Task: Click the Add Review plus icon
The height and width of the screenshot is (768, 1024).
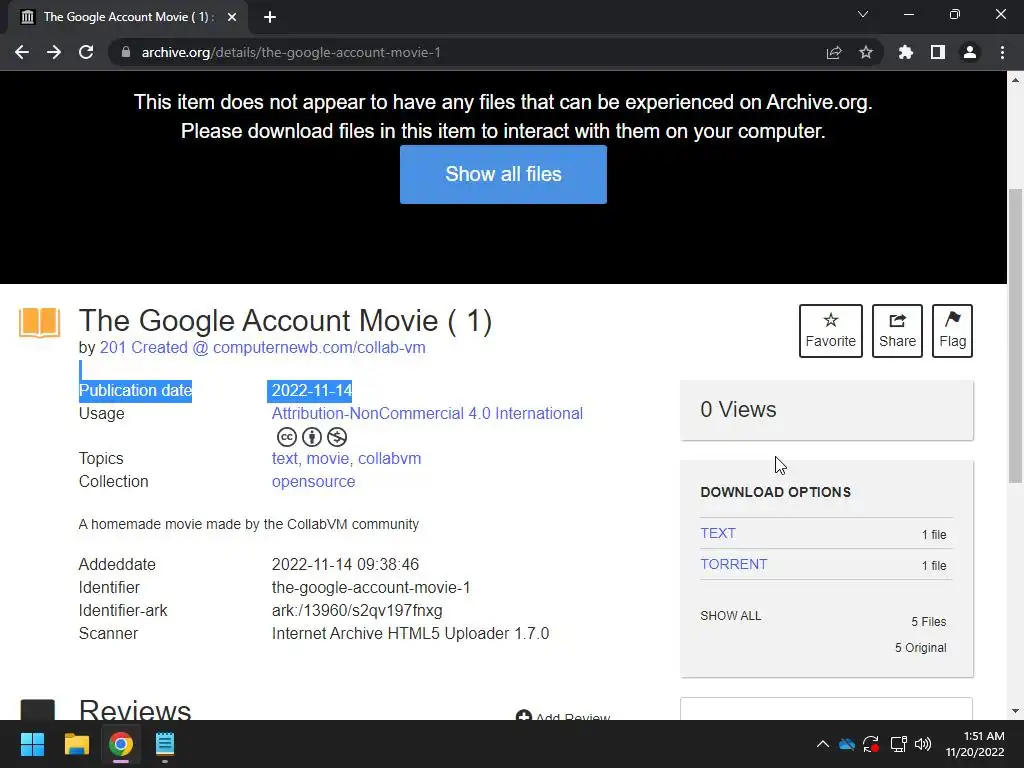Action: tap(523, 715)
